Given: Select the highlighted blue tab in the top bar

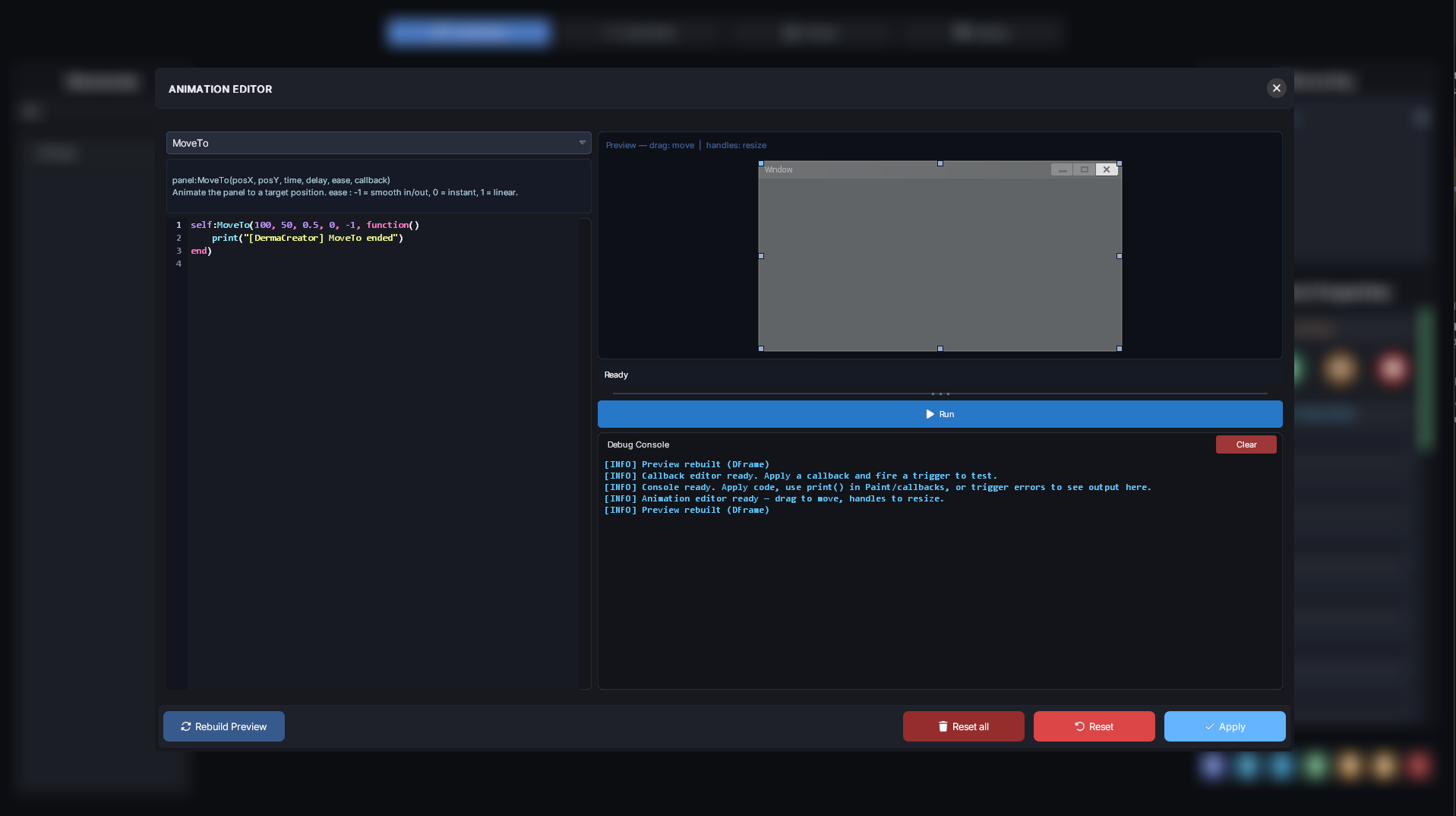Looking at the screenshot, I should click(468, 33).
